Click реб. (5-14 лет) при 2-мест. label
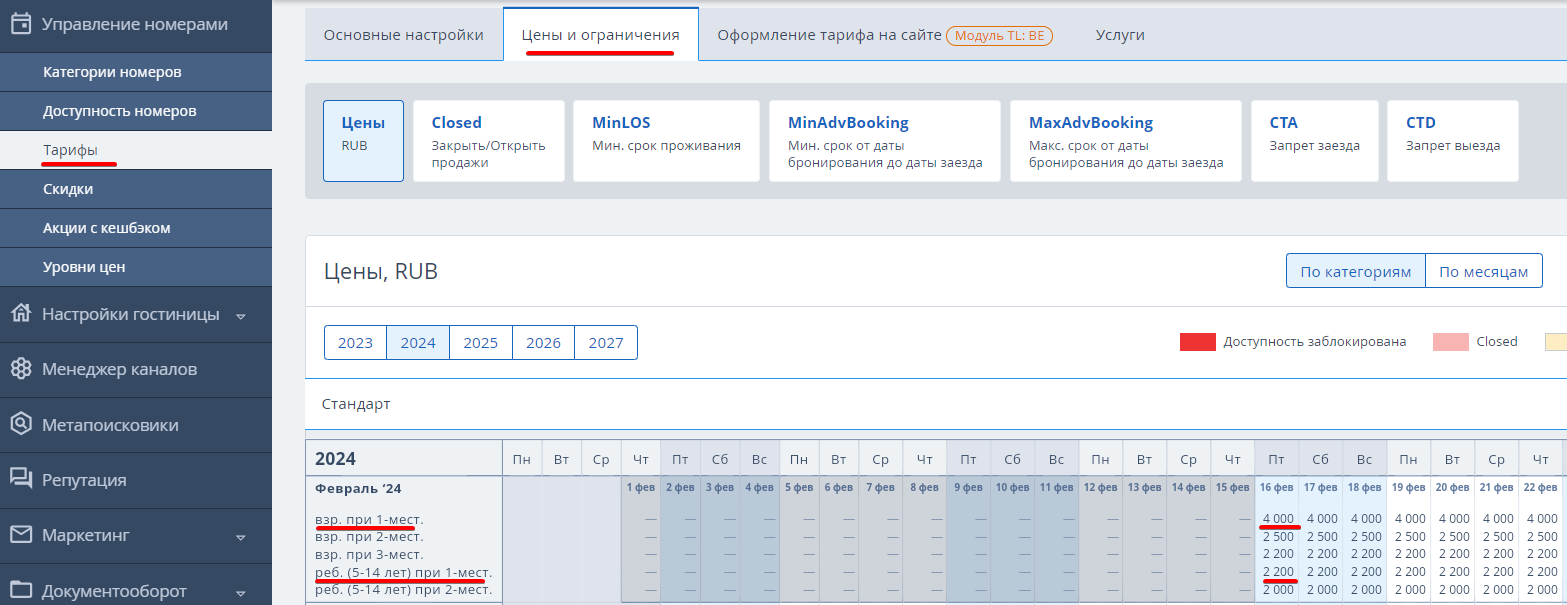 404,590
